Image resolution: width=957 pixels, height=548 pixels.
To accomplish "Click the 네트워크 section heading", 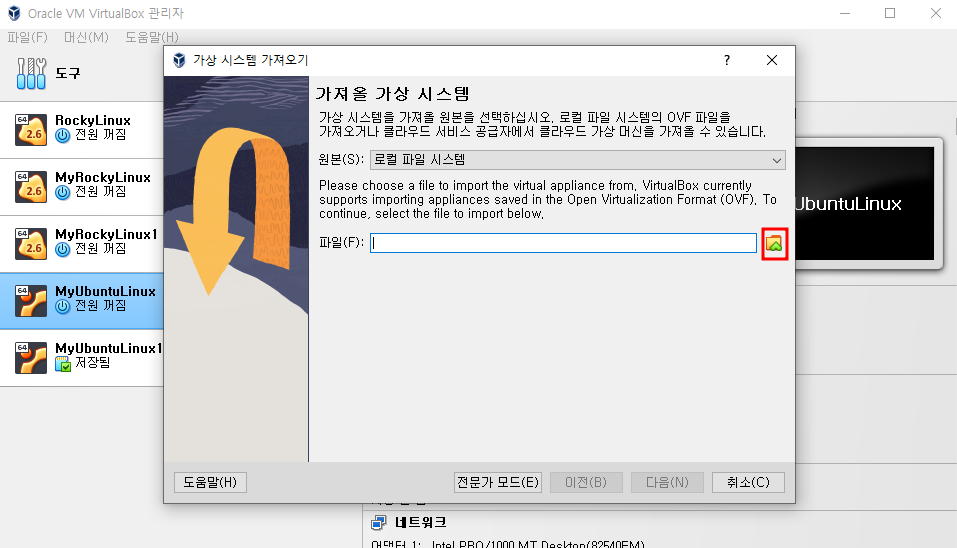I will click(421, 522).
